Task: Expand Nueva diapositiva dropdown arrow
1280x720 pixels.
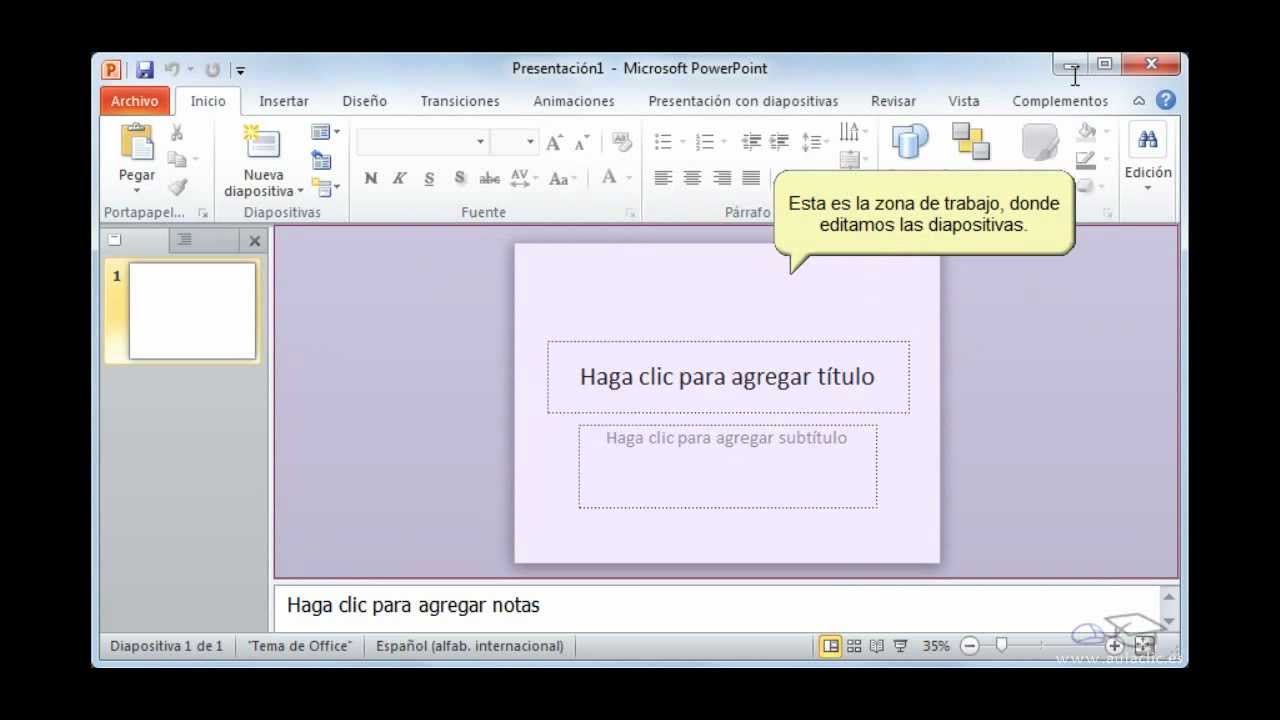Action: tap(300, 191)
